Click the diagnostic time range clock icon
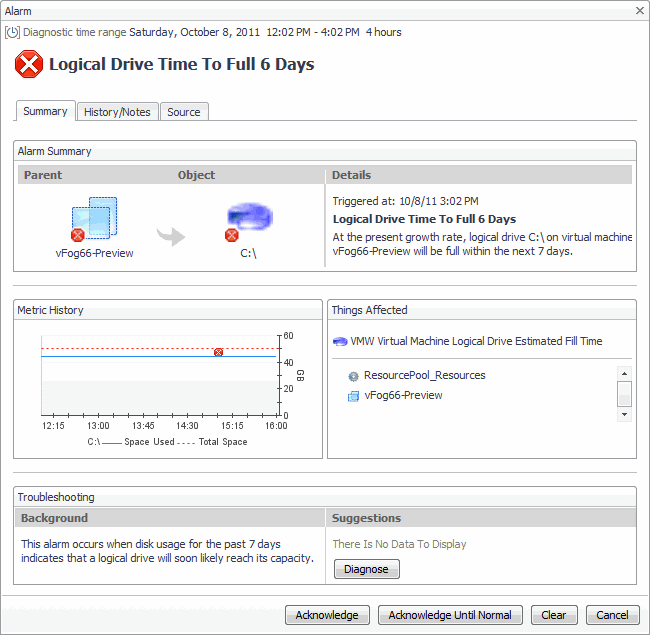 [x=13, y=32]
